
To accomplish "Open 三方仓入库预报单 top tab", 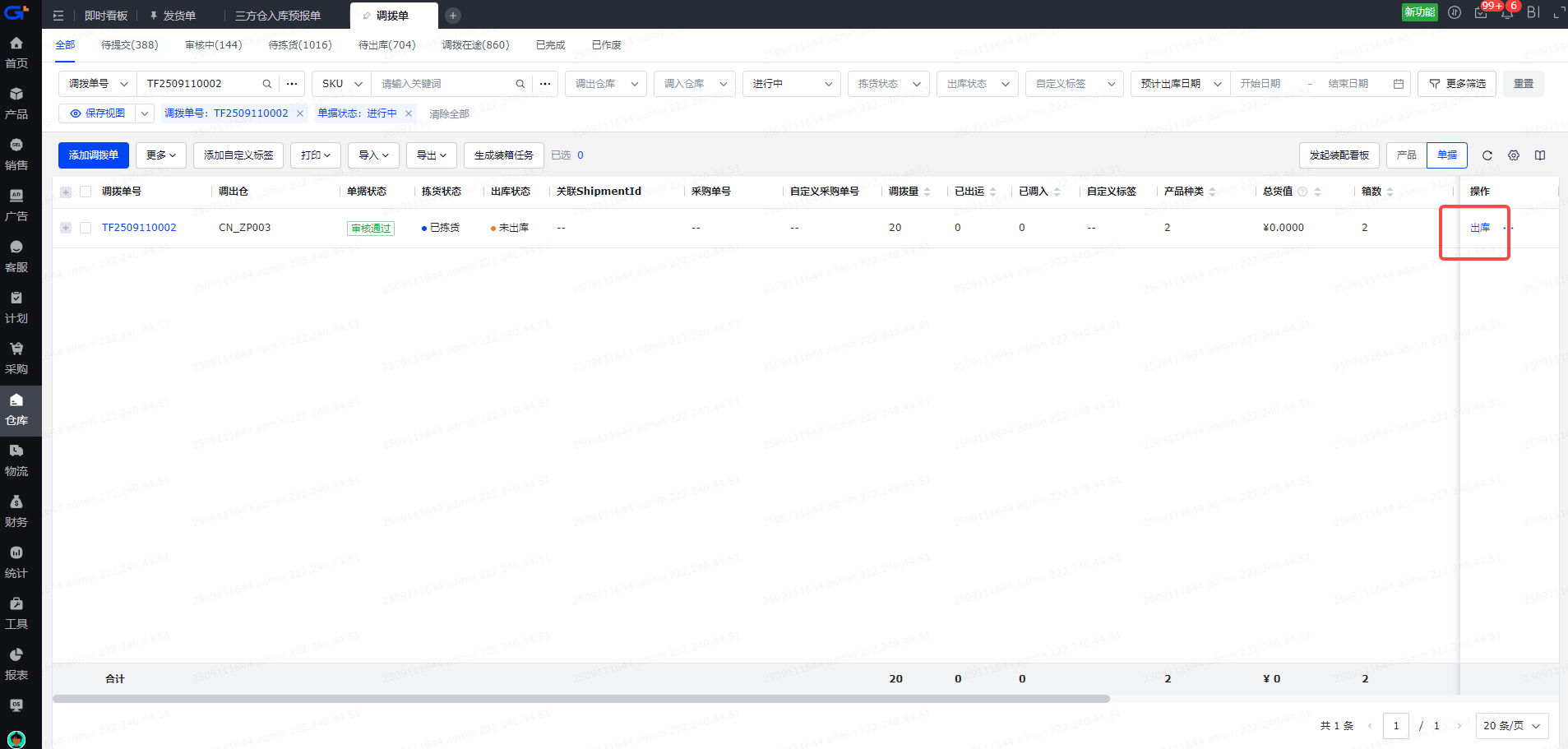I will [278, 16].
